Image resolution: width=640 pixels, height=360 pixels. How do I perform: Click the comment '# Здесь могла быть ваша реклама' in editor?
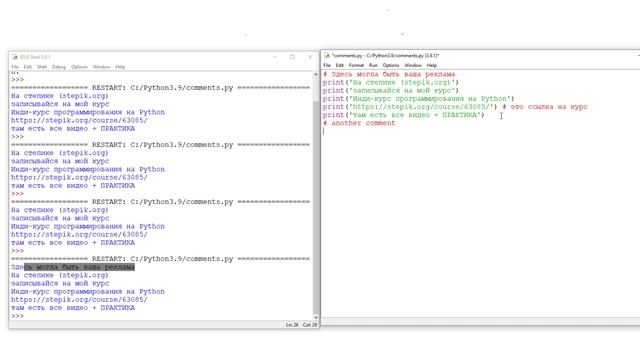click(x=389, y=74)
